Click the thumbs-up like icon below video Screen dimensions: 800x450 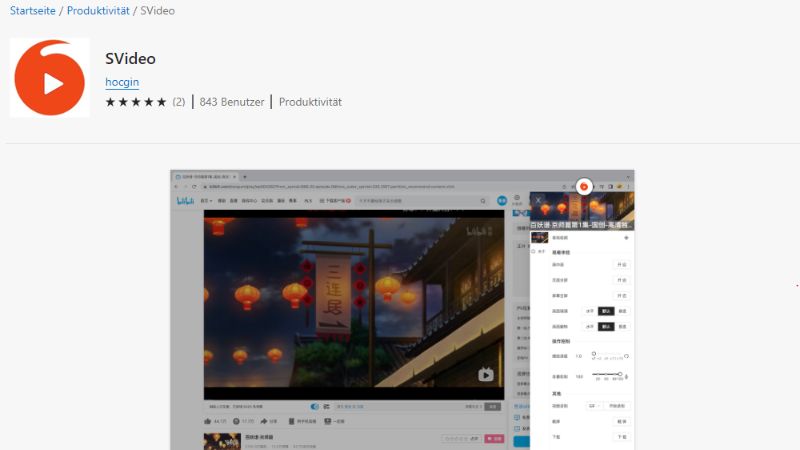click(x=208, y=422)
